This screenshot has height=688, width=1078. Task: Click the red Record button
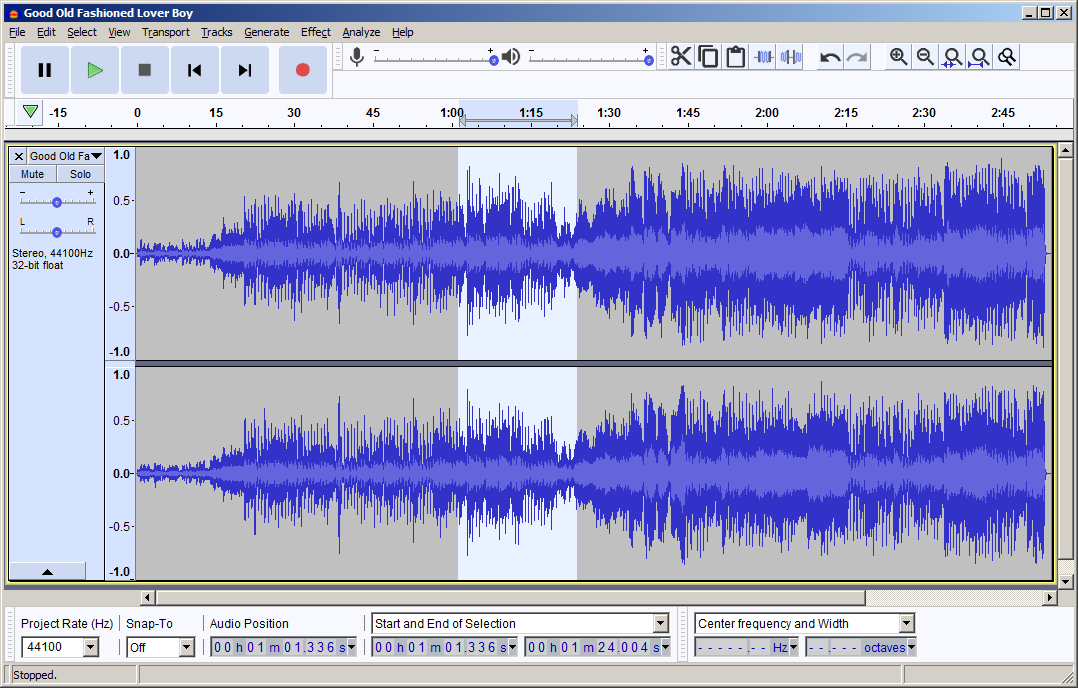click(x=302, y=69)
